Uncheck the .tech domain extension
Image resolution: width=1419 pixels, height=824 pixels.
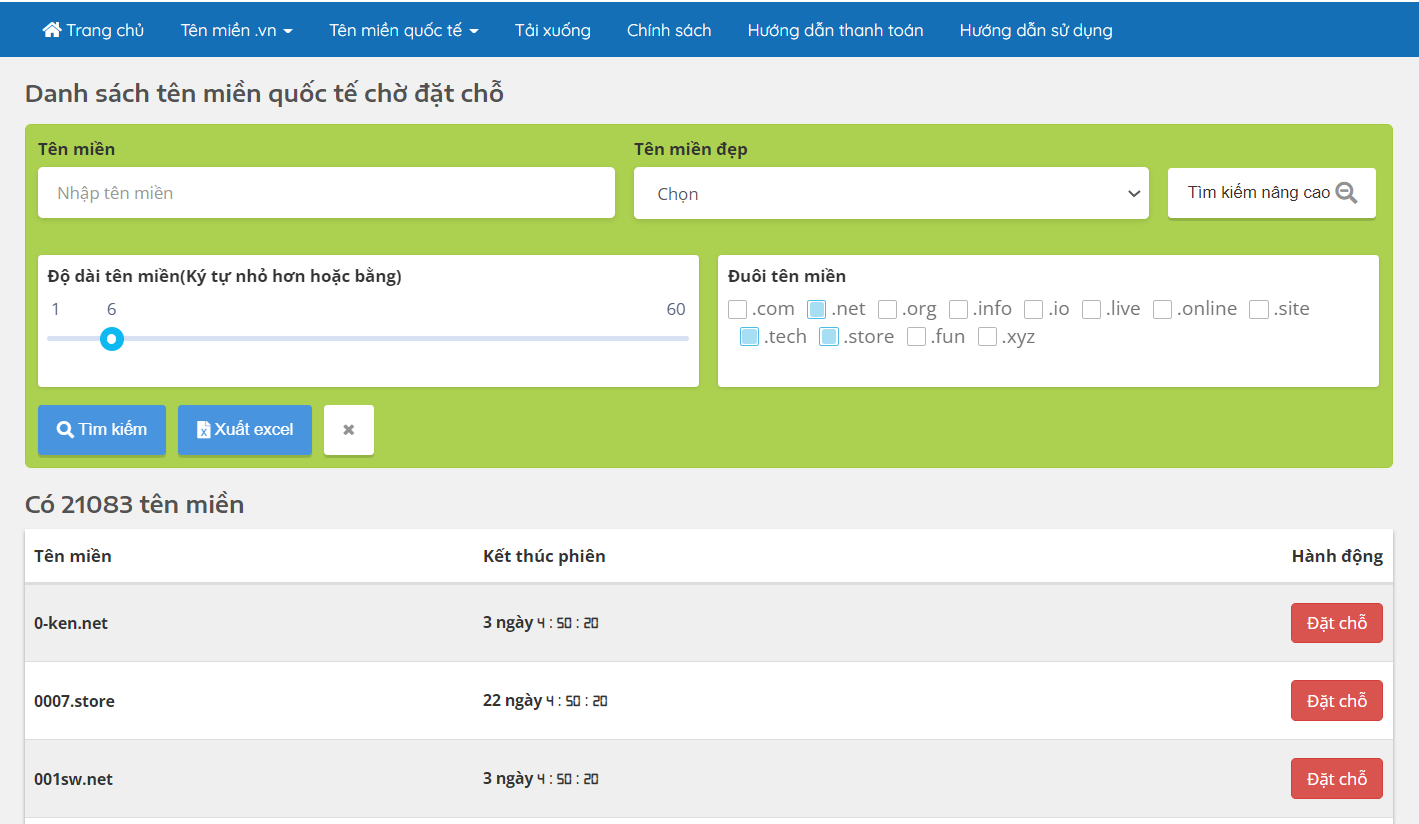point(749,337)
